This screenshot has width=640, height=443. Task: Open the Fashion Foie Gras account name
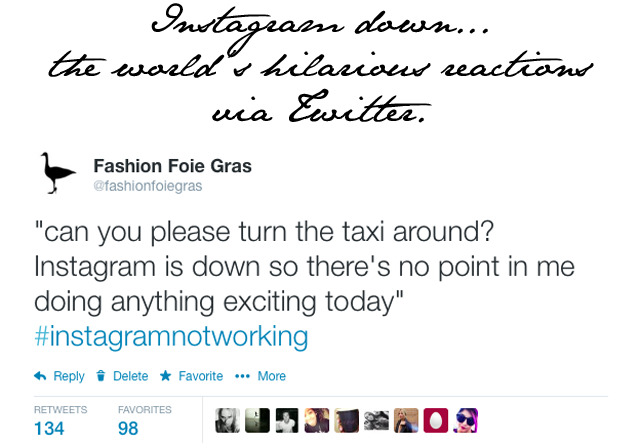pos(171,164)
